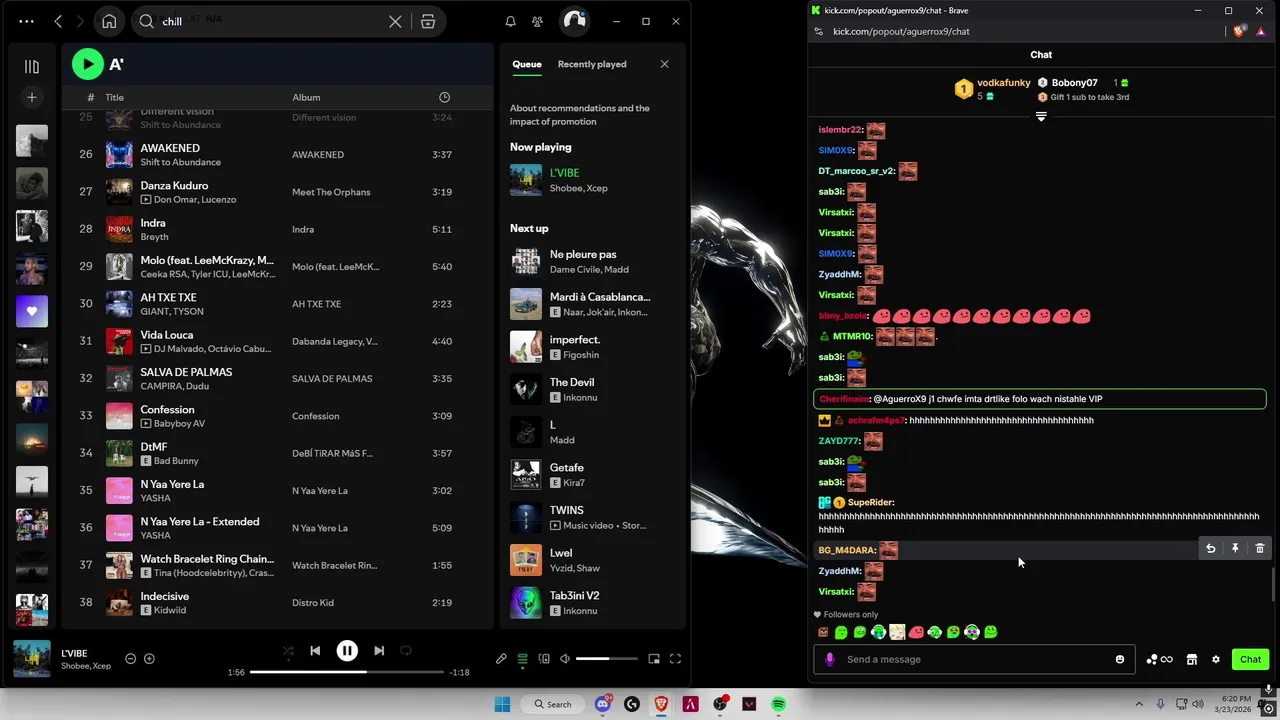The image size is (1280, 720).
Task: Open Brave Shields lion icon
Action: (1240, 31)
